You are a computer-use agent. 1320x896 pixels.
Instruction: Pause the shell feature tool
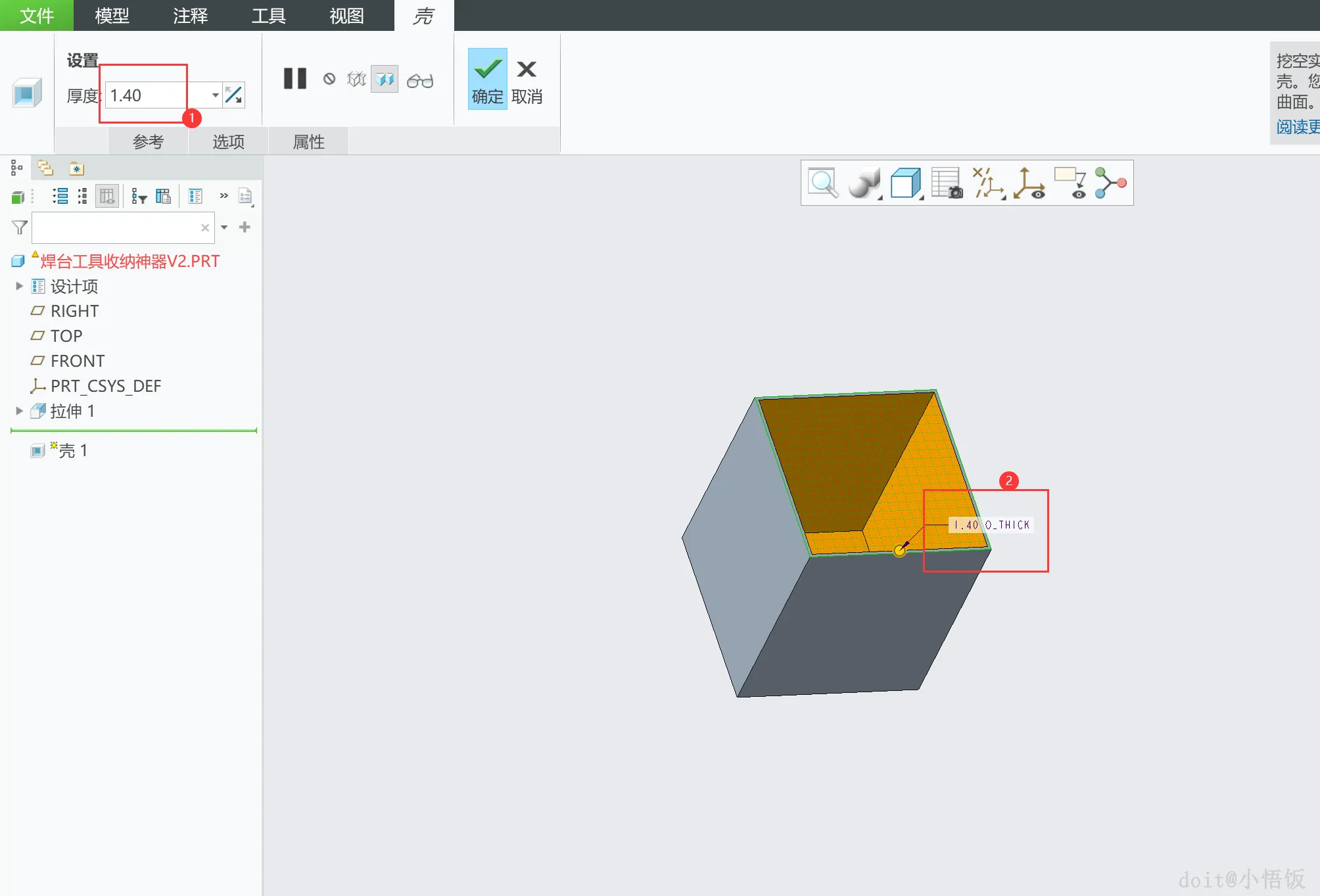(x=295, y=79)
